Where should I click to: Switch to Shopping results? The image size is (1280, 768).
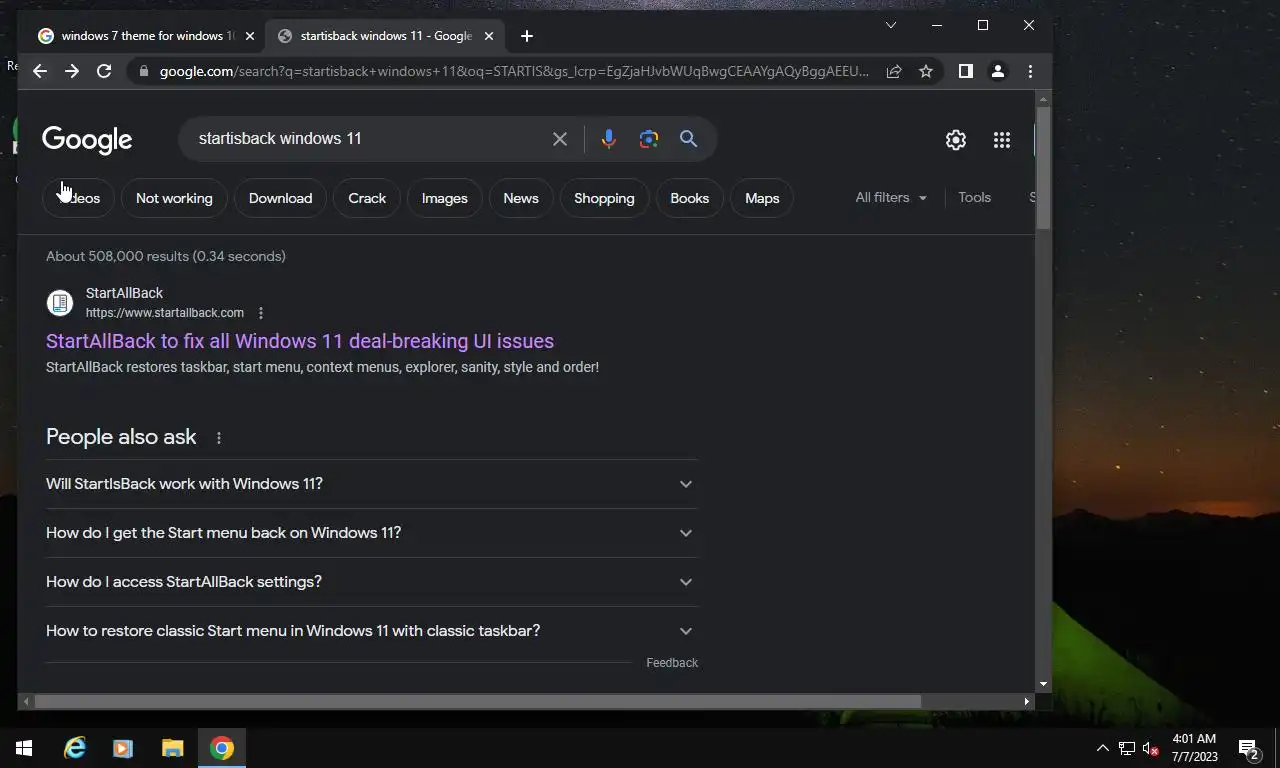point(604,198)
